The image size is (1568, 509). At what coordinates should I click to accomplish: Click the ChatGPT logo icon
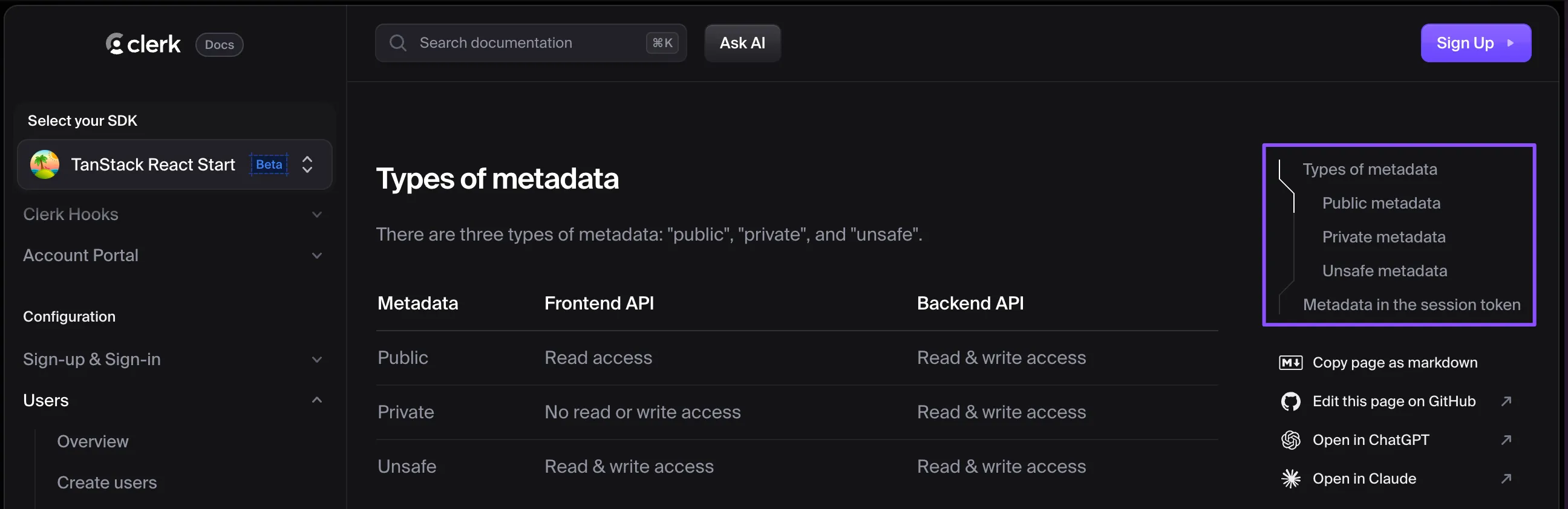[x=1290, y=440]
